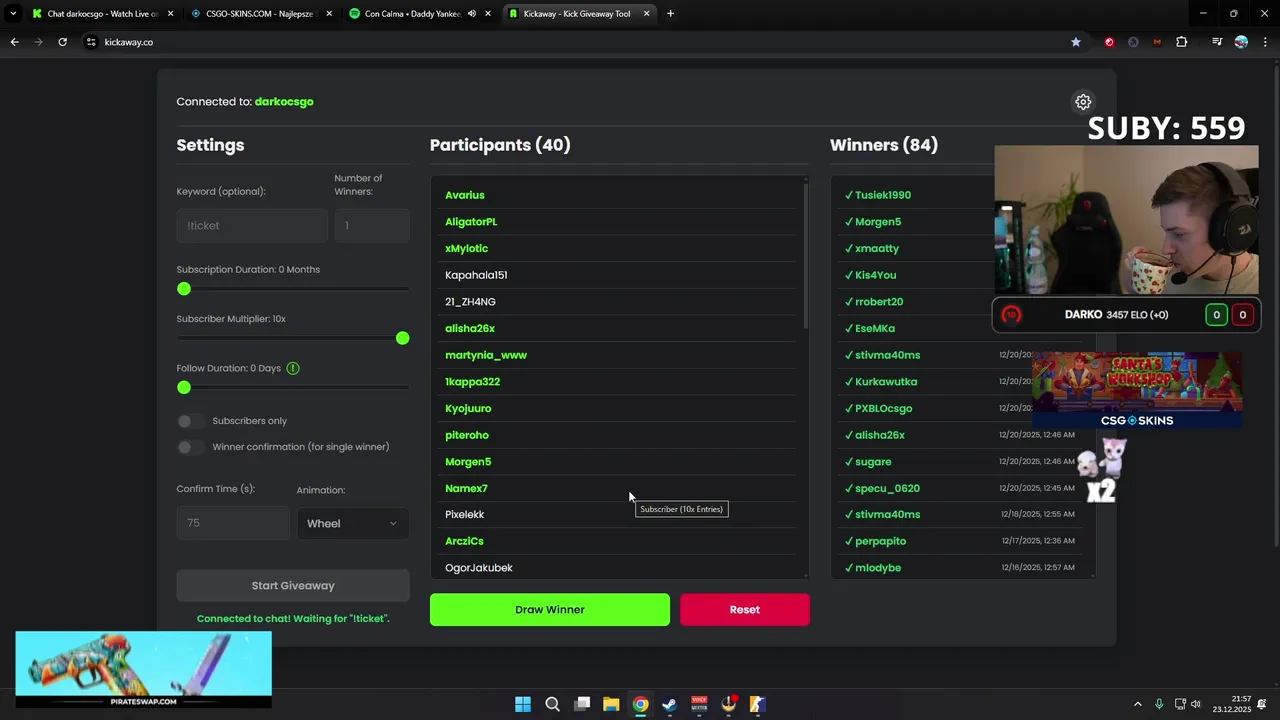Select participant martynia_www

pos(486,355)
